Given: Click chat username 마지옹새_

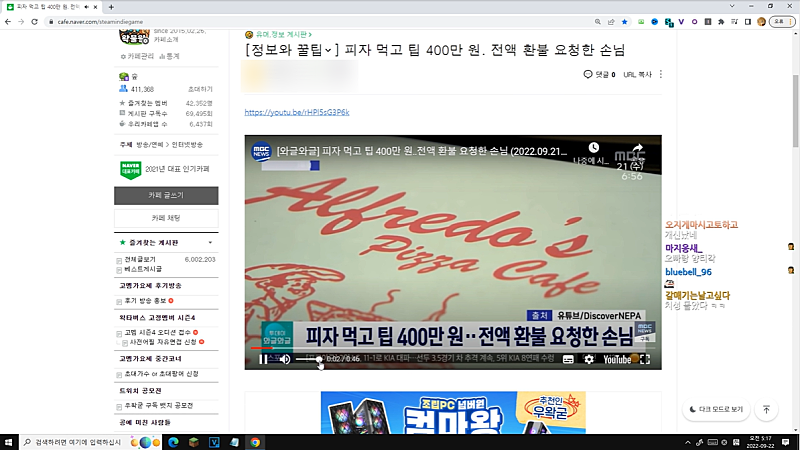Looking at the screenshot, I should click(684, 248).
